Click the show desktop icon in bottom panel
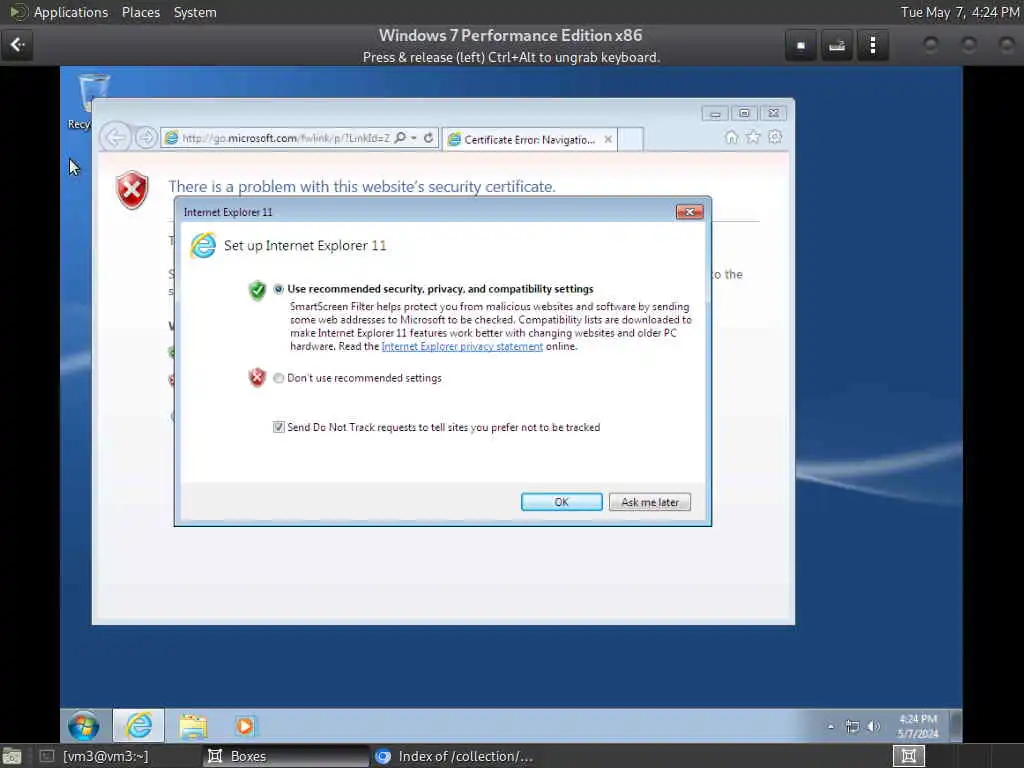This screenshot has width=1024, height=768. [x=12, y=756]
